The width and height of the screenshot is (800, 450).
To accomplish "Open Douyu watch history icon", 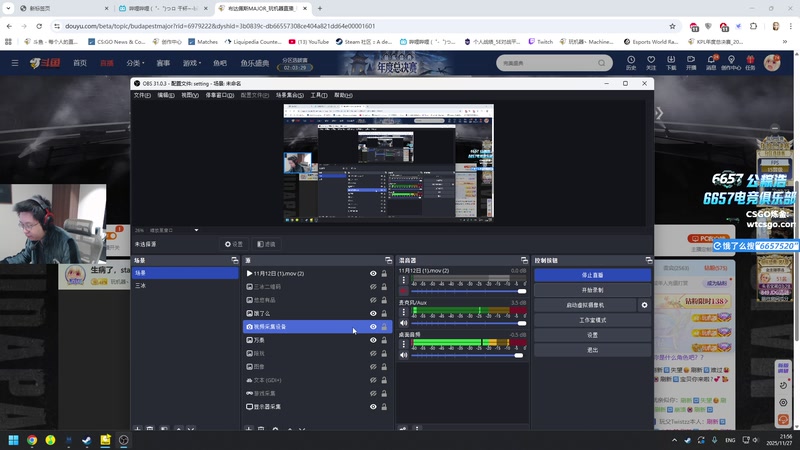I will (631, 63).
